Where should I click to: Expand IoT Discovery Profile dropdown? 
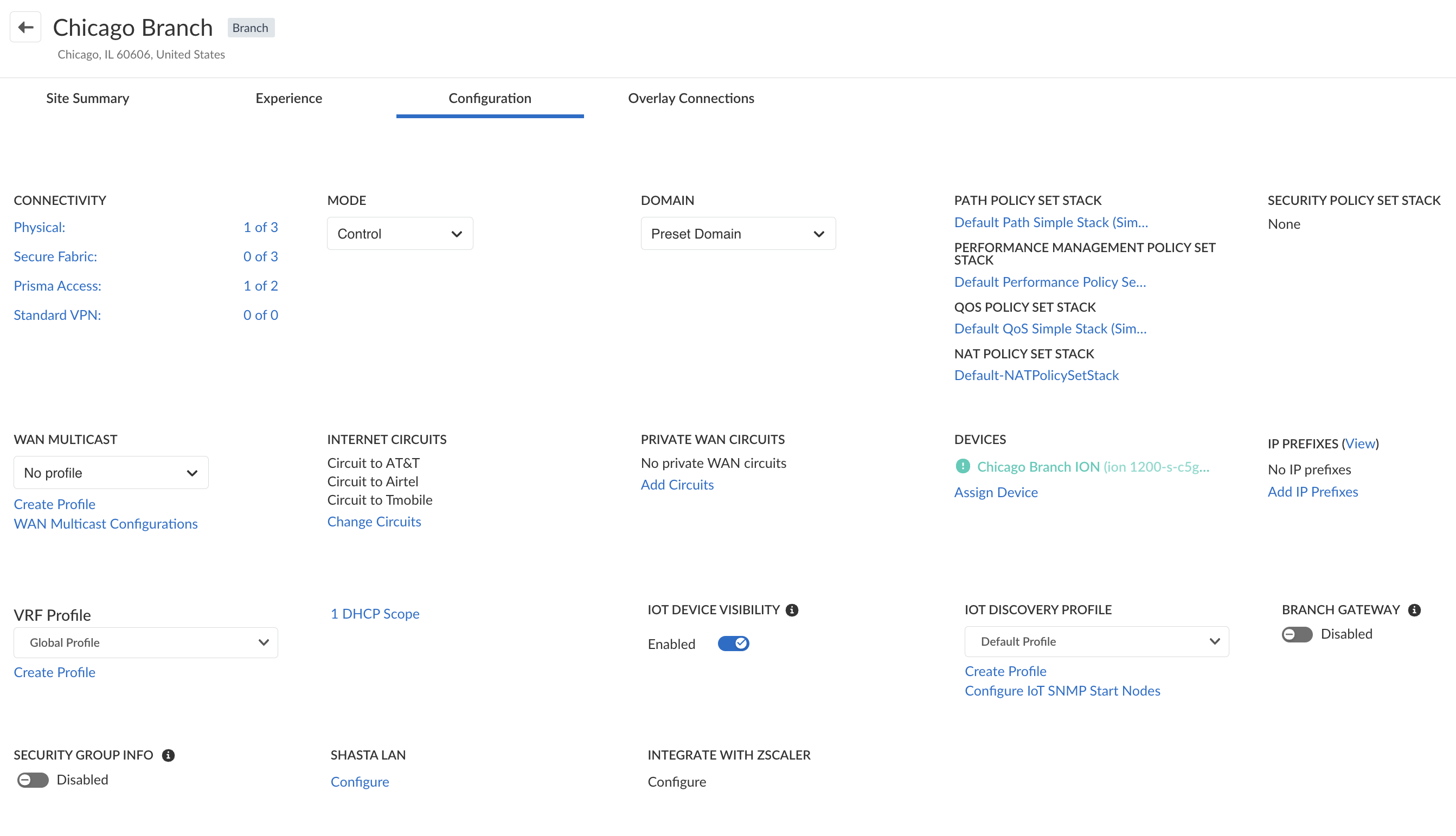1096,641
